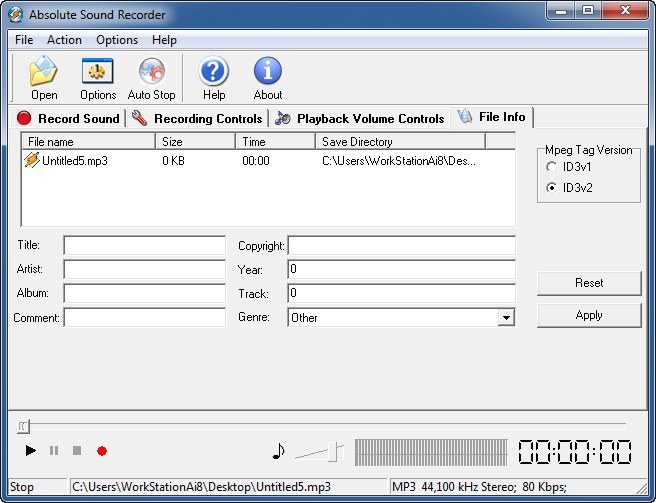656x503 pixels.
Task: Sort by the Time column header
Action: click(275, 142)
